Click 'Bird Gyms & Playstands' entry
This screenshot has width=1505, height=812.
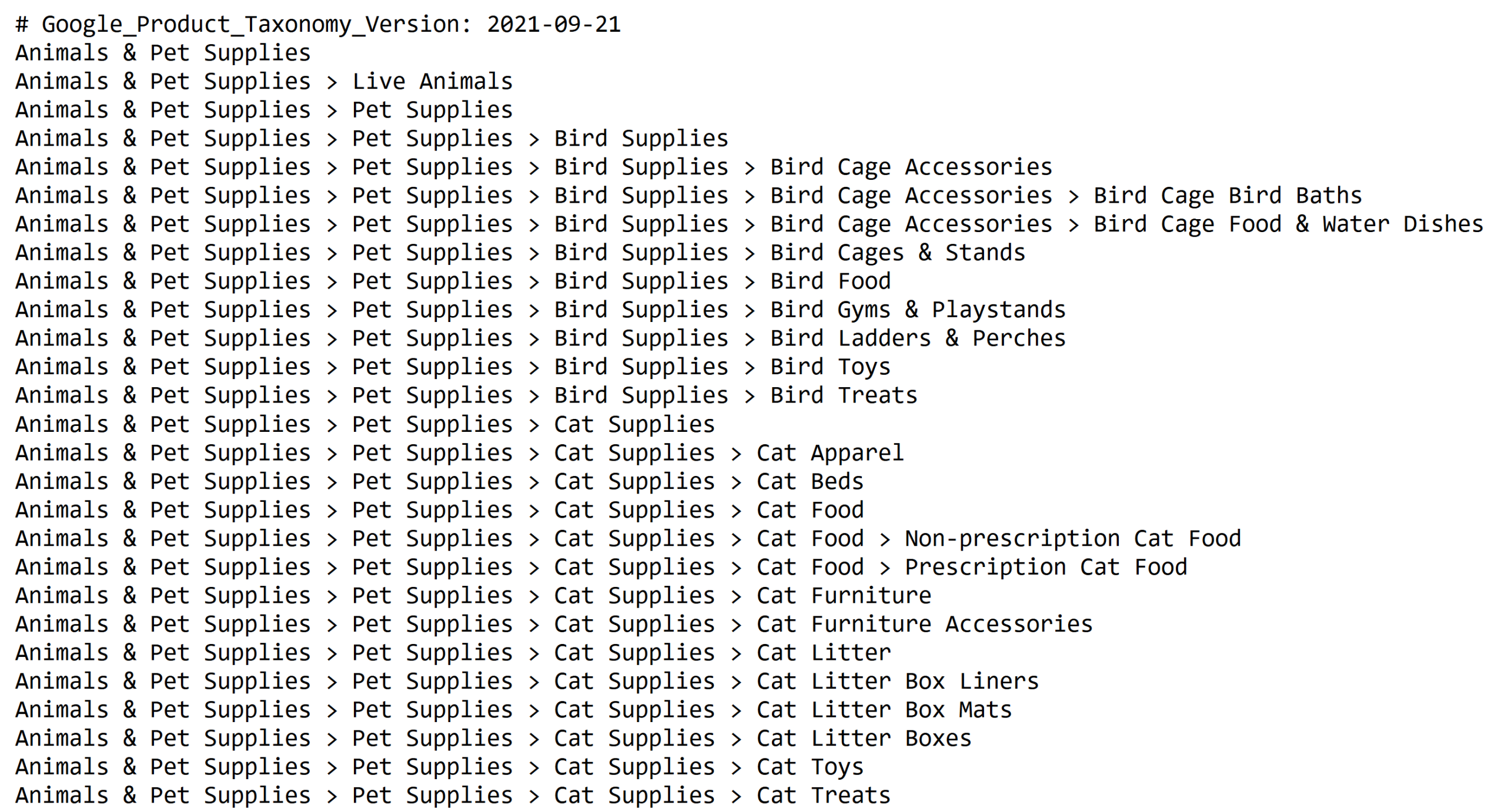(x=918, y=310)
